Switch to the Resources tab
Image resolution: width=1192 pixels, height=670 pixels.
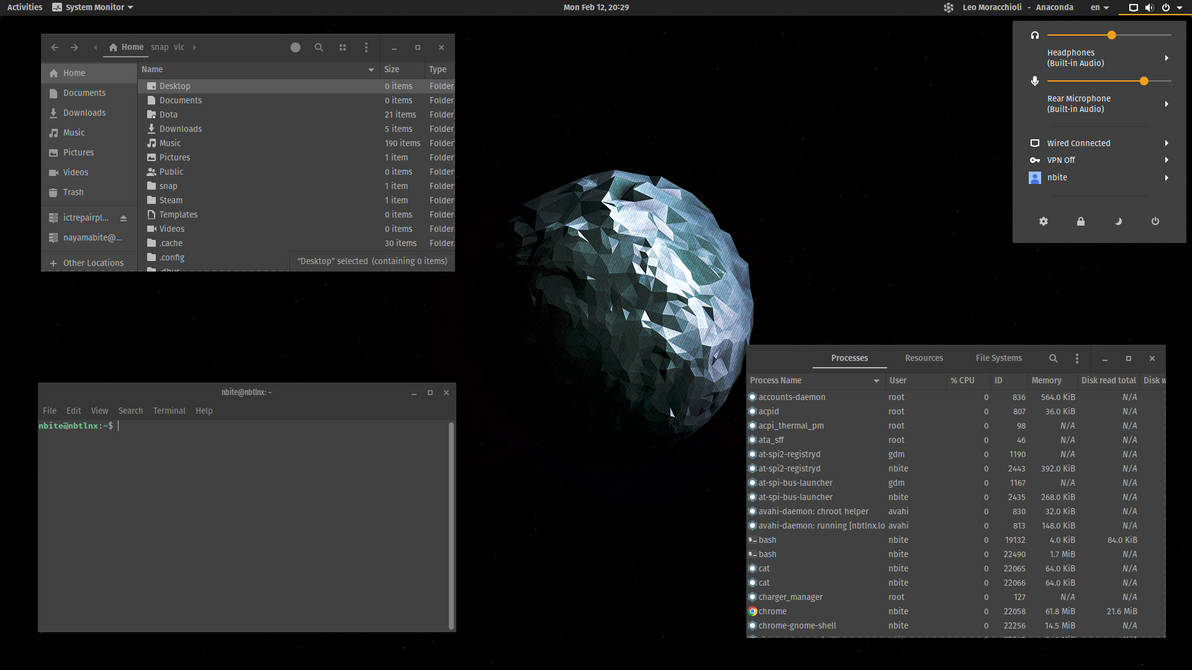tap(923, 358)
